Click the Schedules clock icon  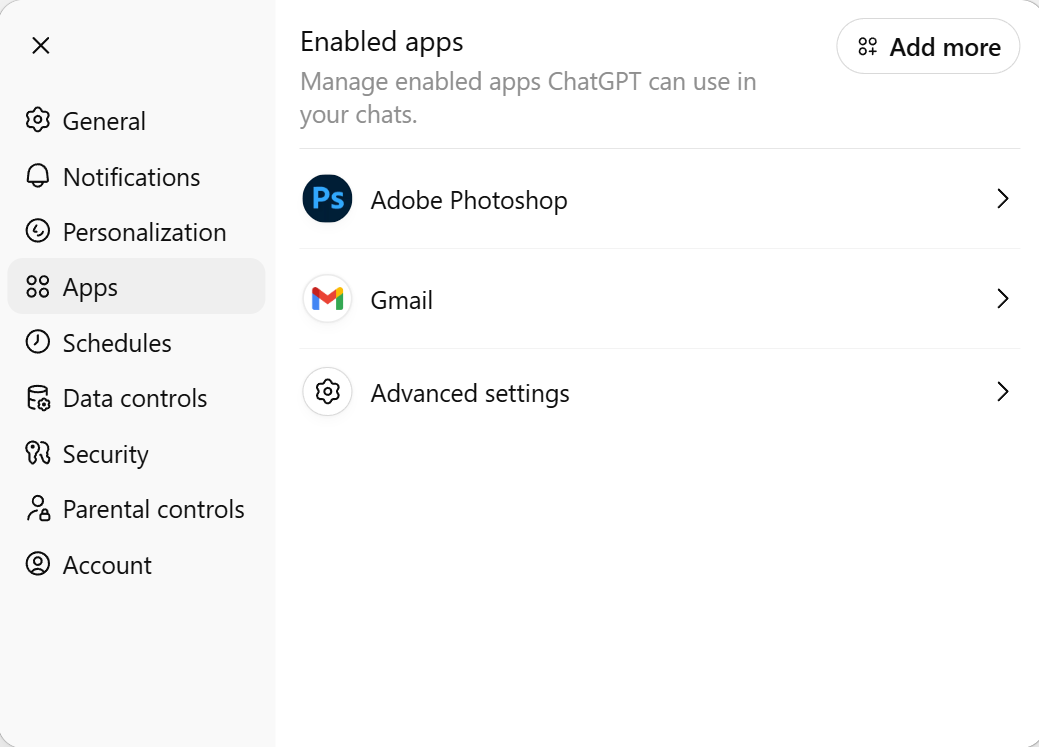(38, 343)
